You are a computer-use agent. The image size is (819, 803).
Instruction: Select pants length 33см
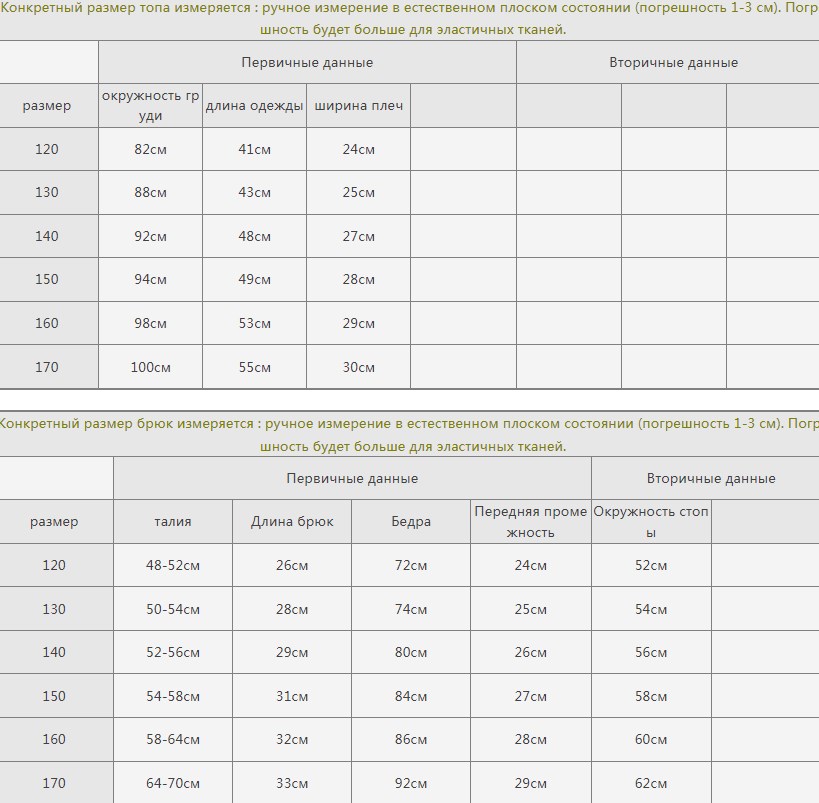292,784
